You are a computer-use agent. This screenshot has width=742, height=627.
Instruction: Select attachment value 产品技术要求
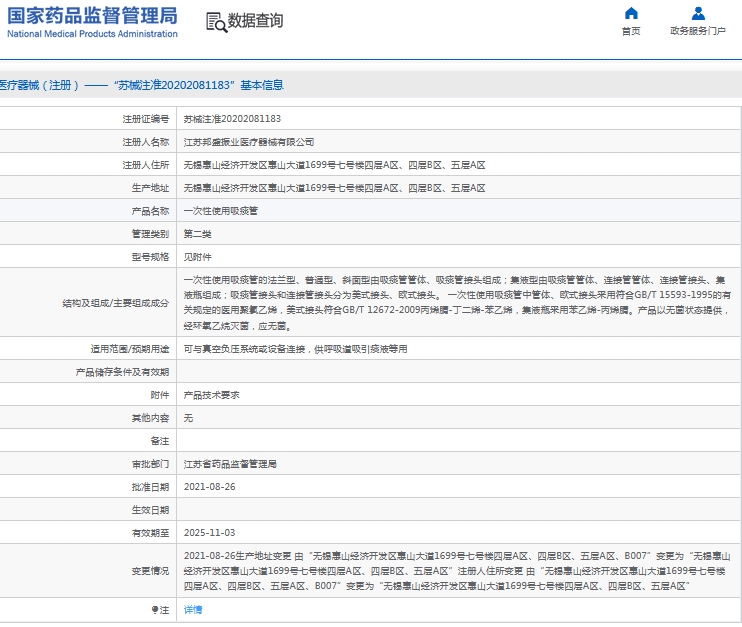[x=212, y=395]
